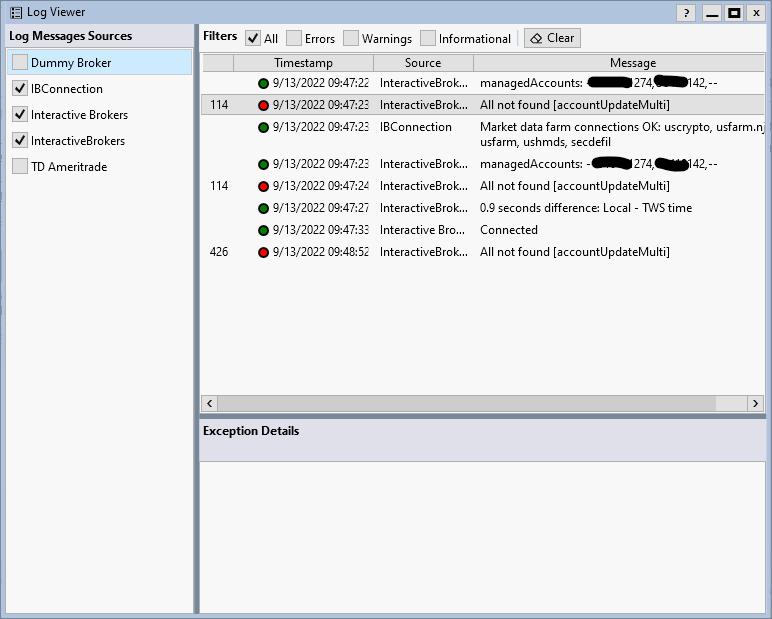
Task: Click the Clear button
Action: point(552,38)
